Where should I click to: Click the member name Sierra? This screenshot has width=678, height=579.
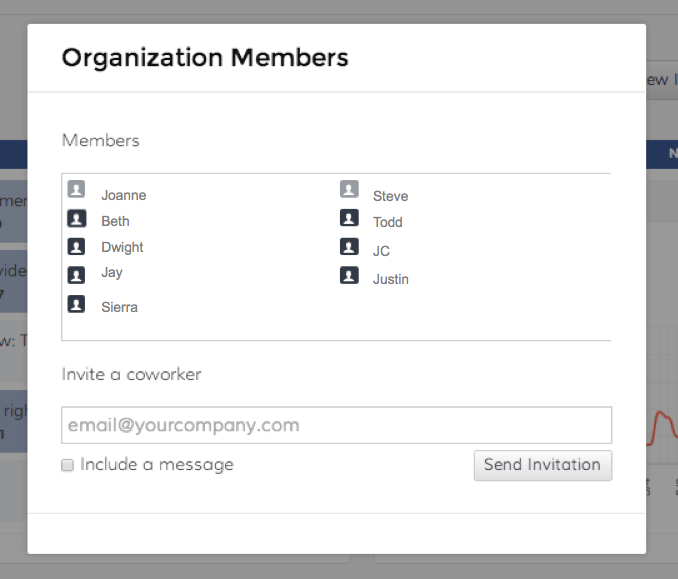click(119, 308)
